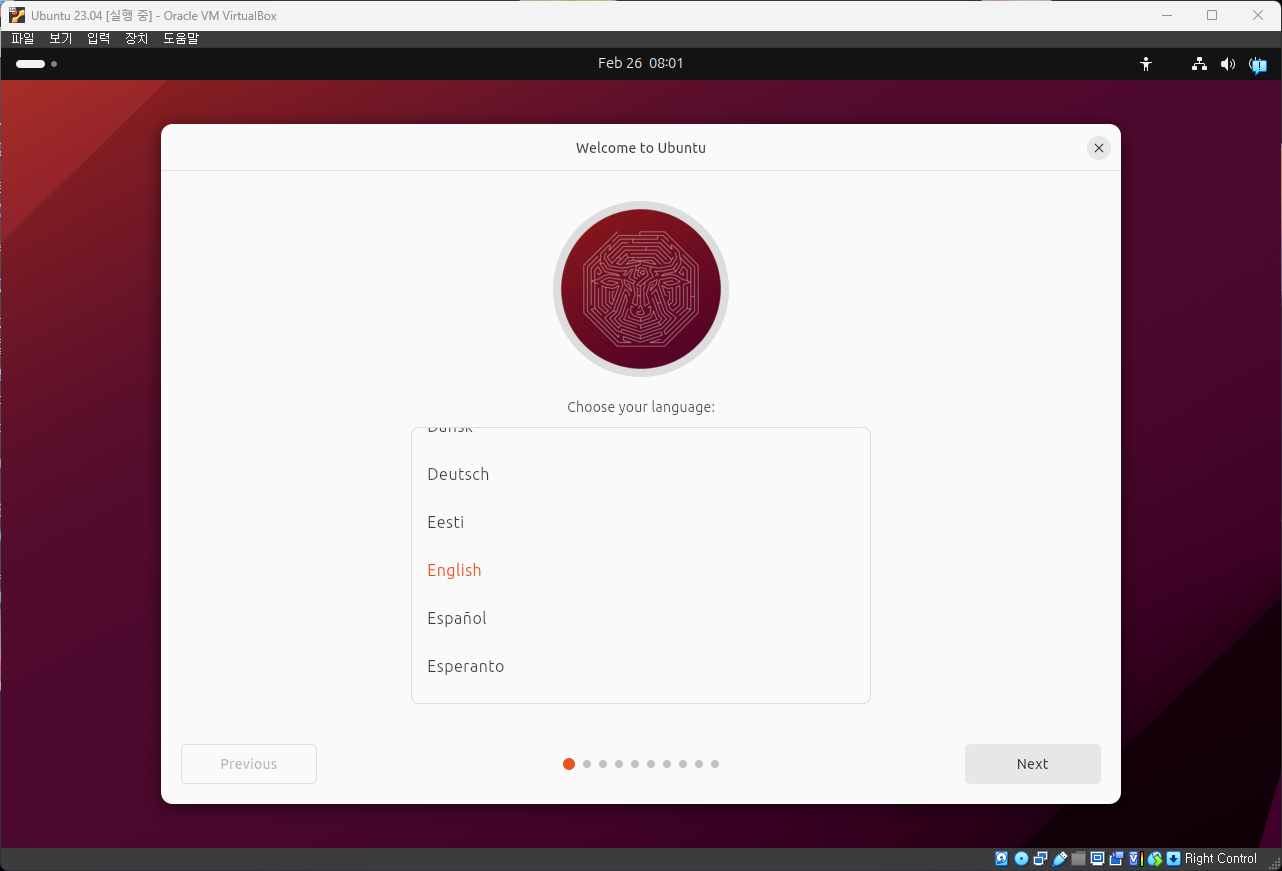Image resolution: width=1282 pixels, height=871 pixels.
Task: Select Español language
Action: point(640,618)
